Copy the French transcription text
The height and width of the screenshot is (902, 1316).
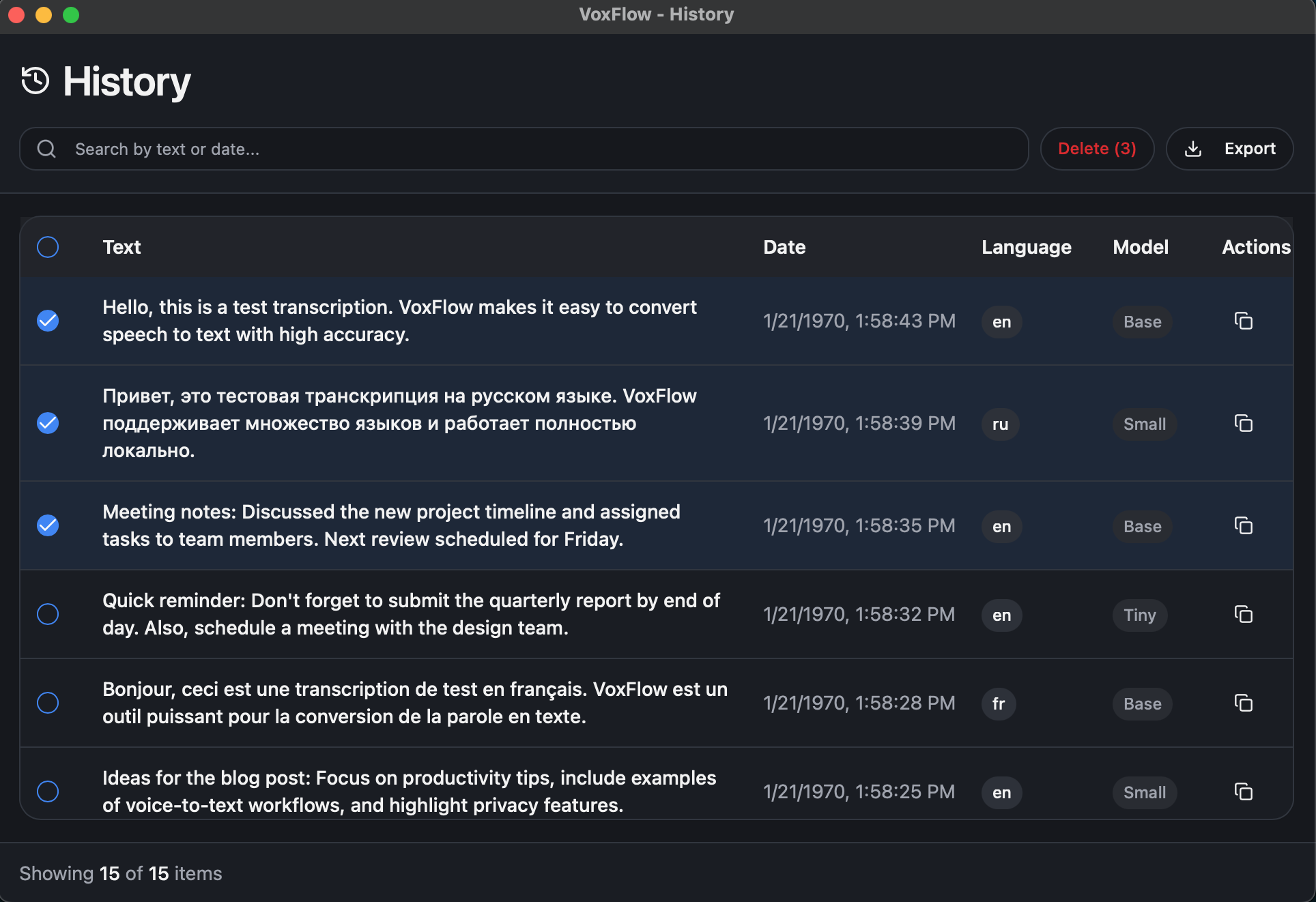(x=1244, y=703)
